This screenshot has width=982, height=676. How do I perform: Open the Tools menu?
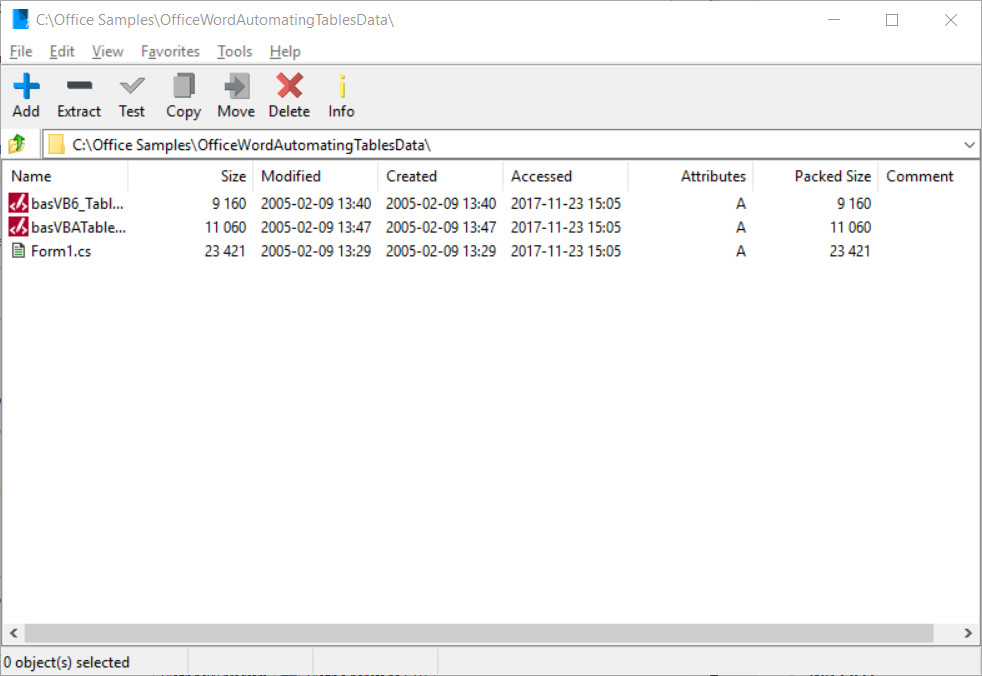tap(234, 51)
